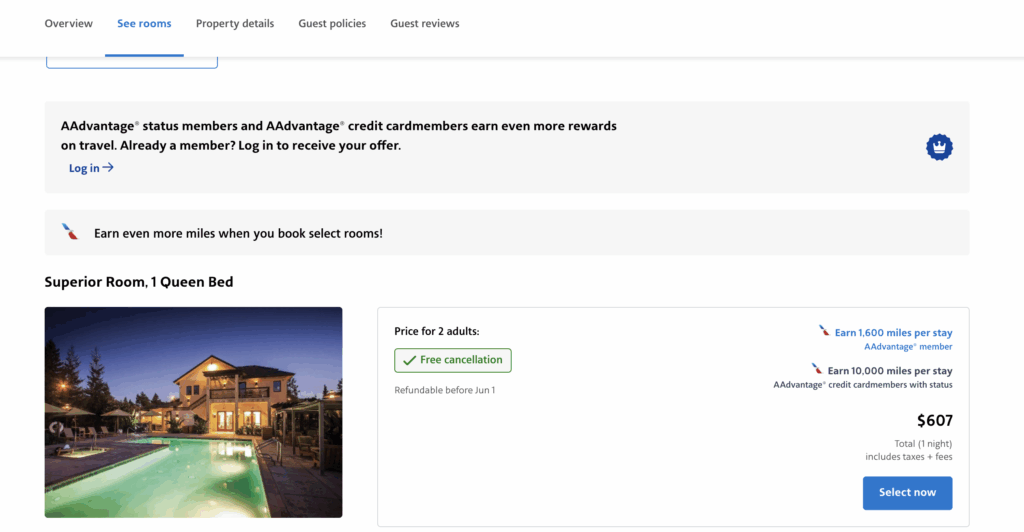The width and height of the screenshot is (1024, 532).
Task: Go to the Guest policies tab
Action: [x=332, y=24]
